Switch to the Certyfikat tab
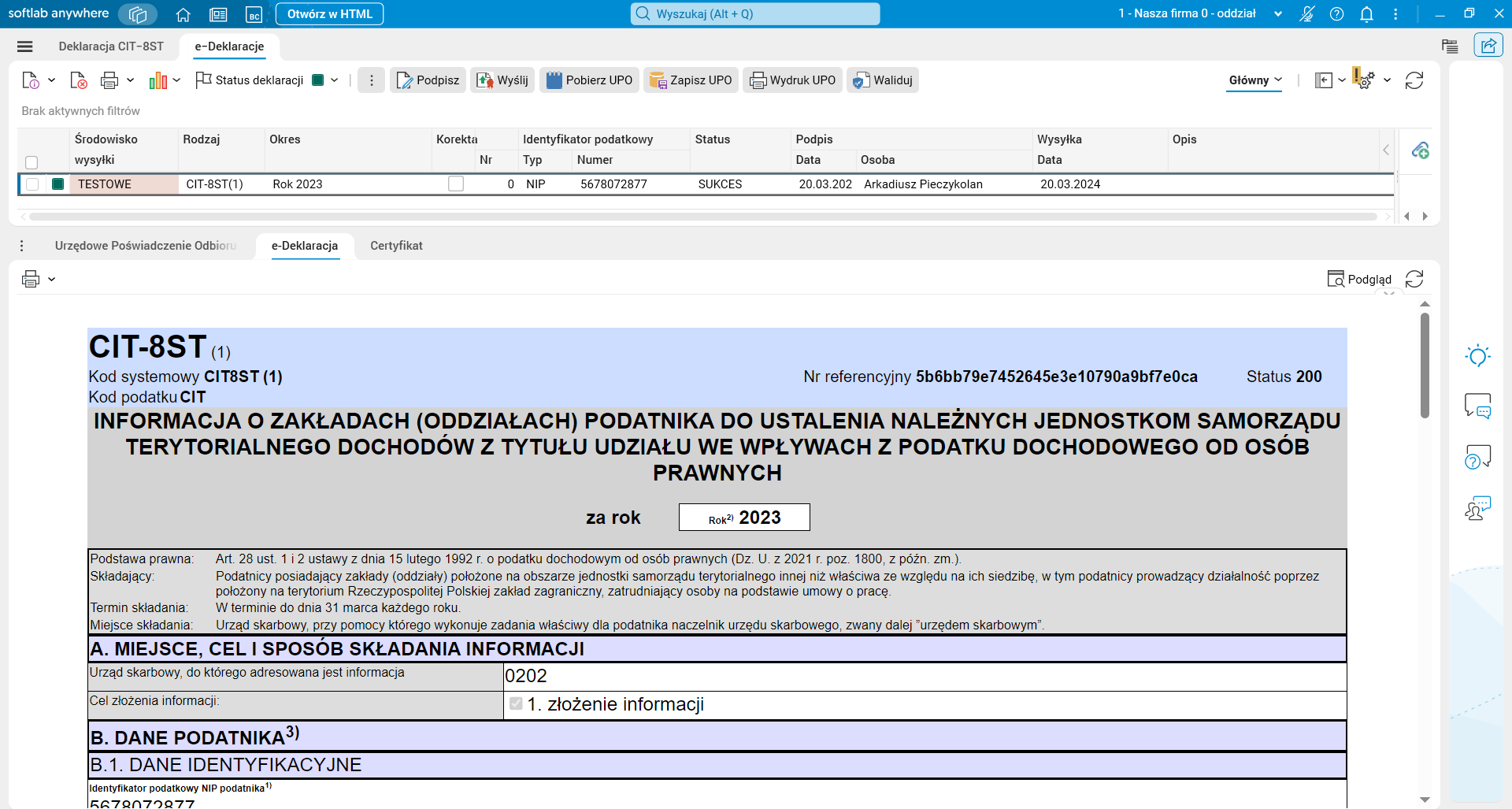The height and width of the screenshot is (809, 1512). pyautogui.click(x=396, y=246)
